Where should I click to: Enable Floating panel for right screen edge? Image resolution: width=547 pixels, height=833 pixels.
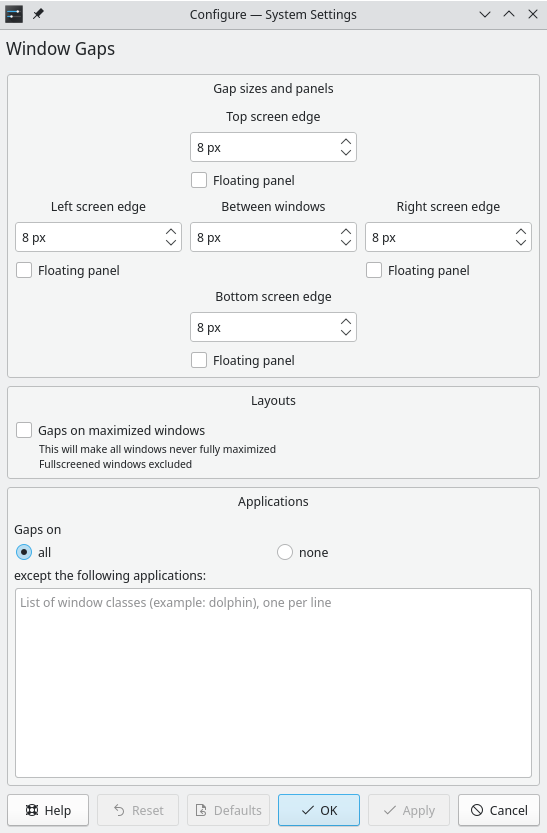[x=374, y=270]
